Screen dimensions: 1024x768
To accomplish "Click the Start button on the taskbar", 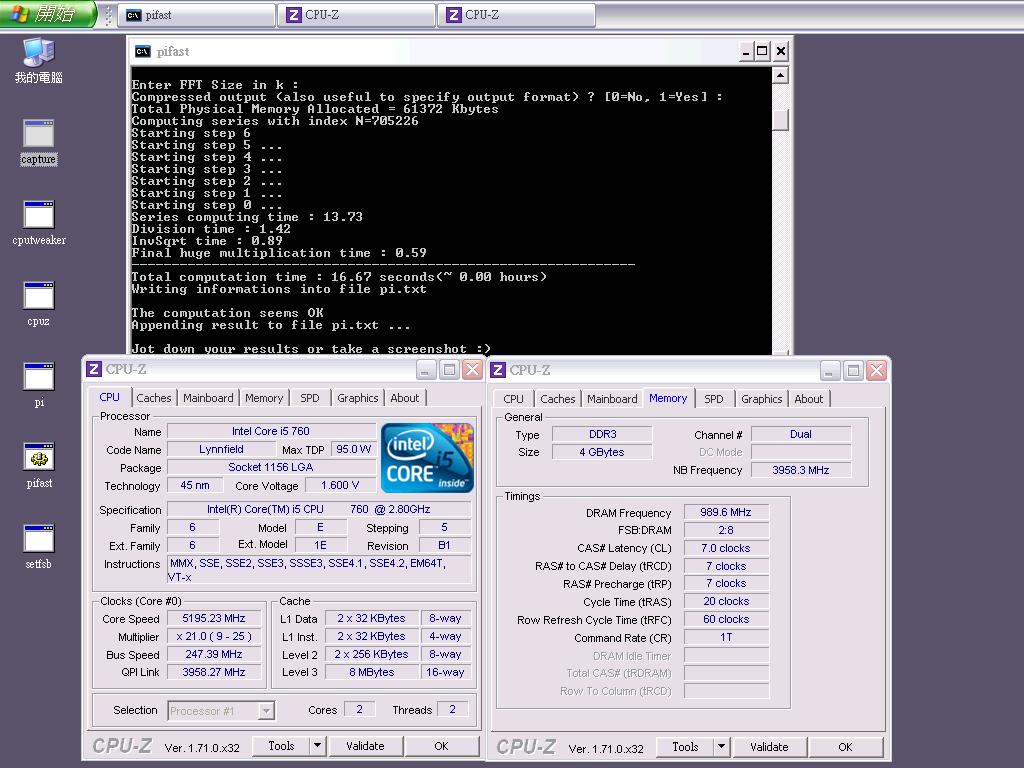I will click(x=48, y=14).
